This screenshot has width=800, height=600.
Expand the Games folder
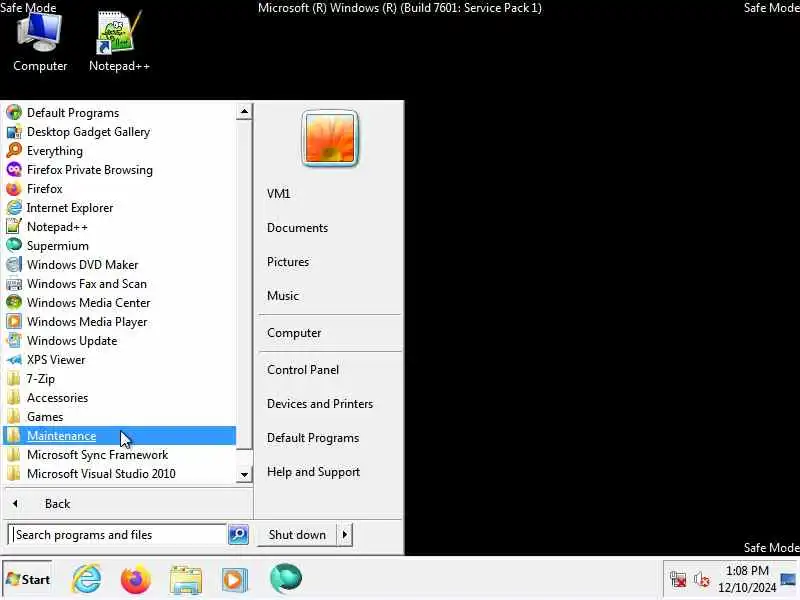119,416
